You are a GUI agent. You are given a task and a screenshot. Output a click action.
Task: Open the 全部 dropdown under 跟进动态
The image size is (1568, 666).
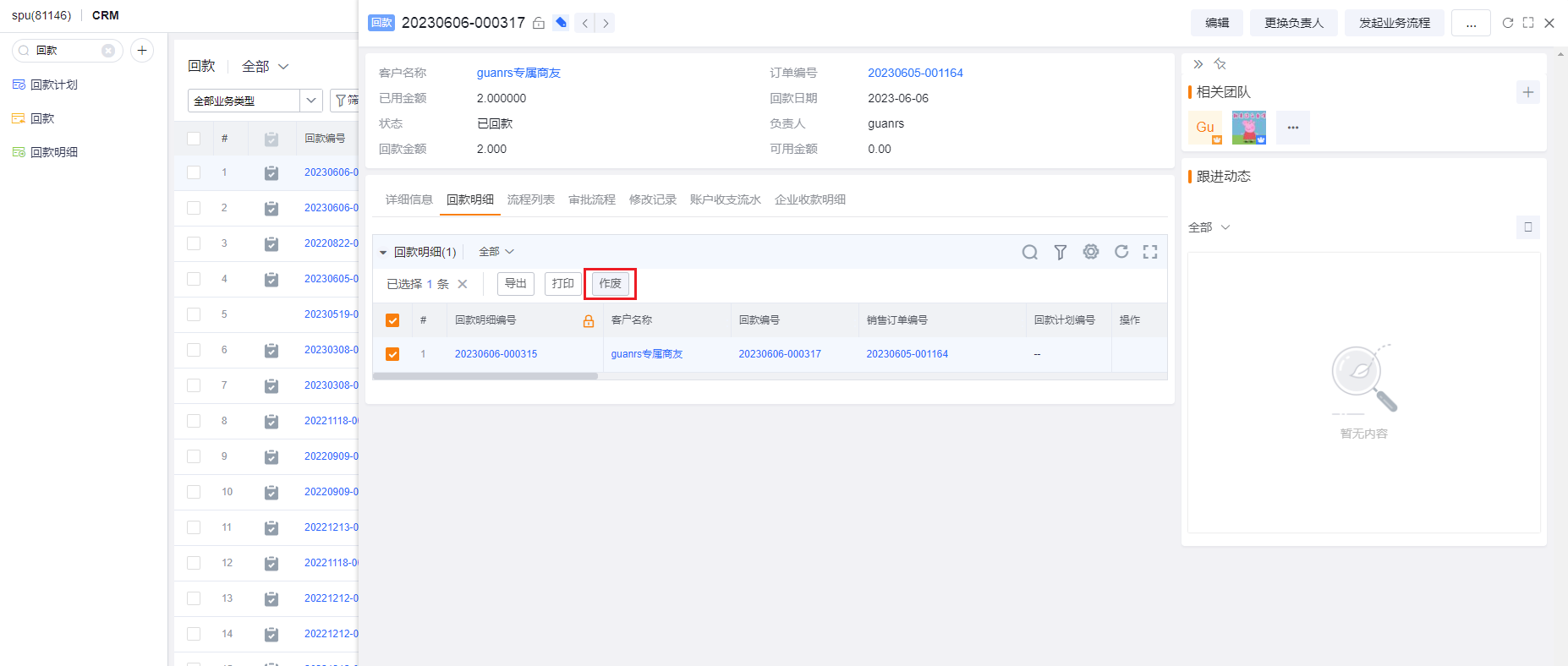pyautogui.click(x=1209, y=227)
